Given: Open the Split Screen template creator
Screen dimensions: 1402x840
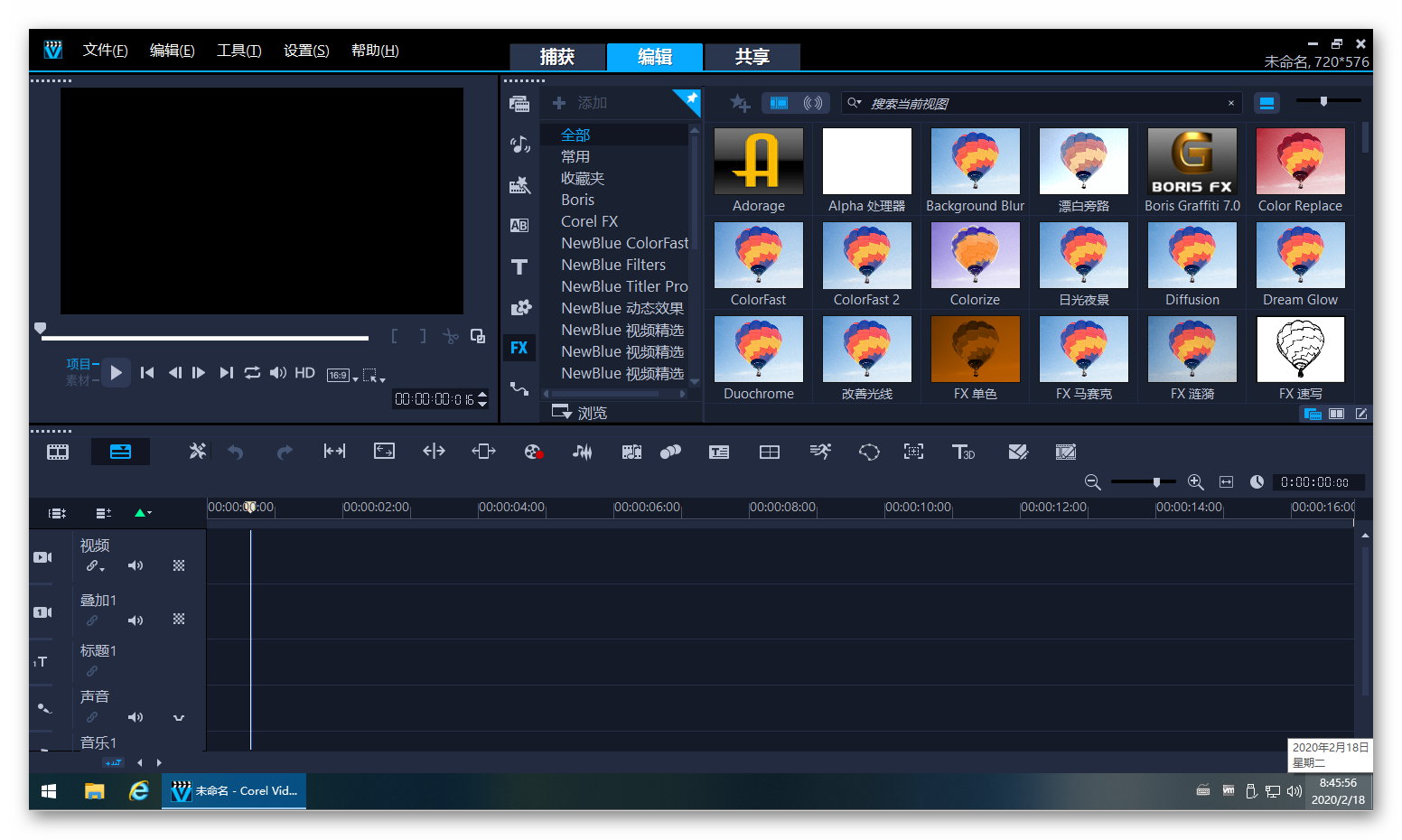Looking at the screenshot, I should point(770,452).
